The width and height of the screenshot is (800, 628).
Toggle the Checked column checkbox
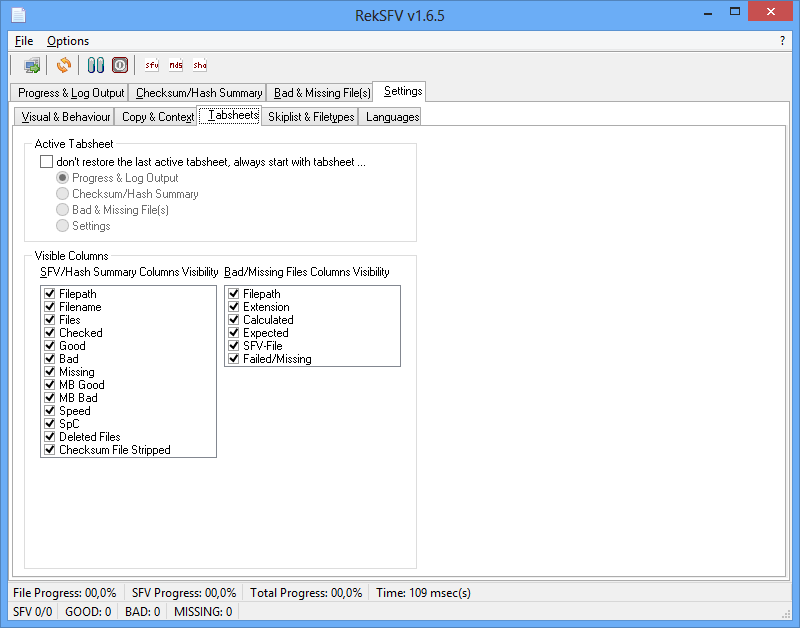[49, 333]
